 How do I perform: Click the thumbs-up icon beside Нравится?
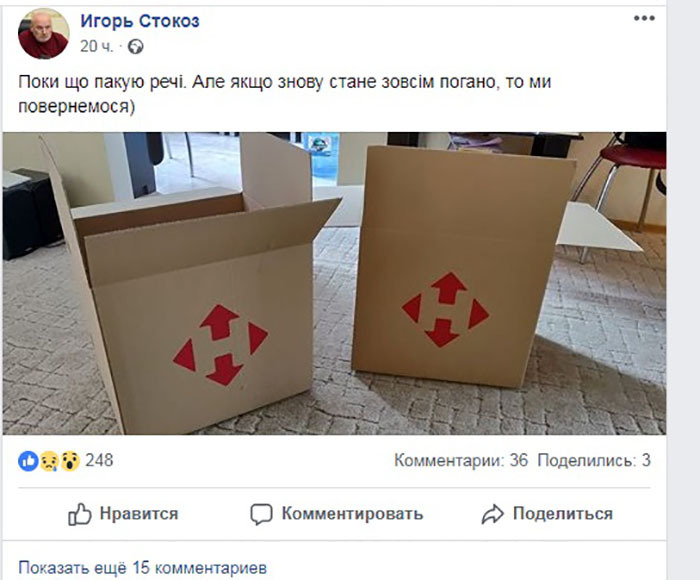[x=79, y=514]
